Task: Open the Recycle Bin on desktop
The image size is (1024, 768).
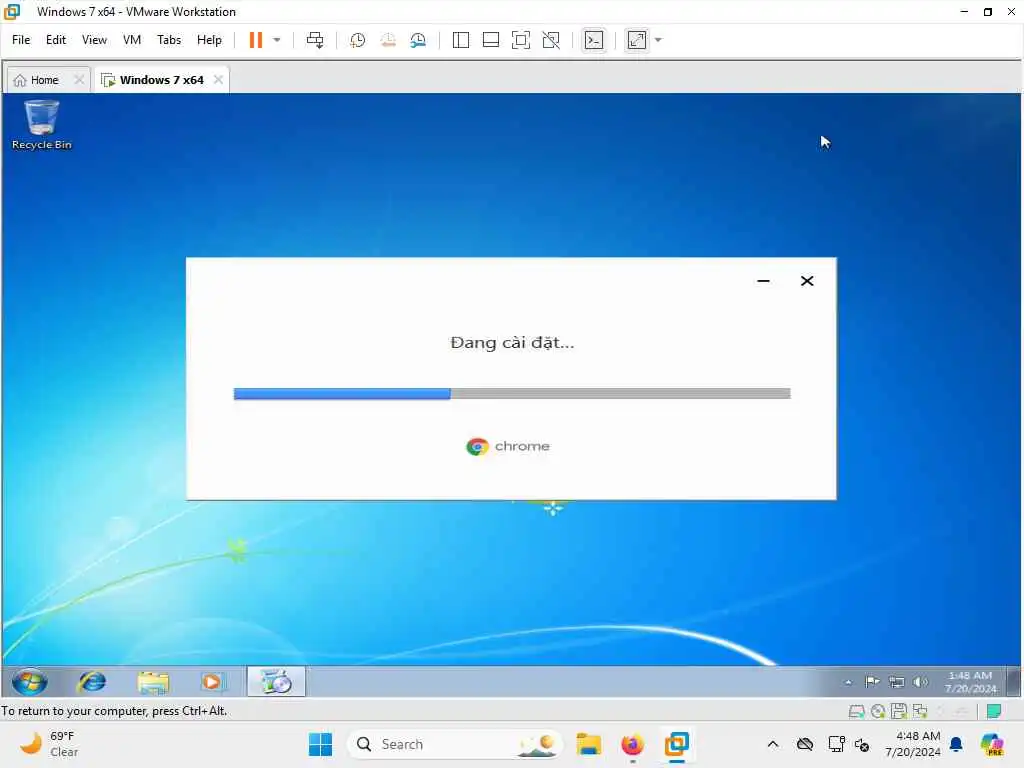Action: [x=41, y=125]
